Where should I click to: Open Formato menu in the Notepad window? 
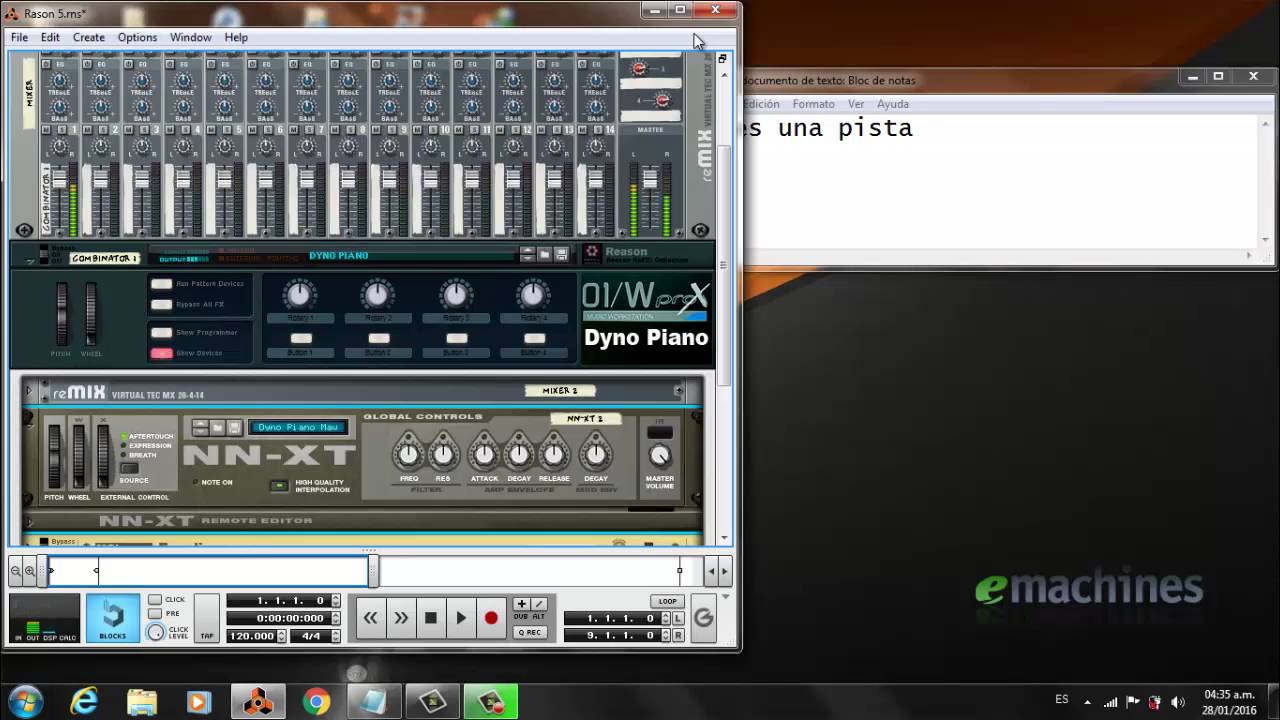click(813, 104)
